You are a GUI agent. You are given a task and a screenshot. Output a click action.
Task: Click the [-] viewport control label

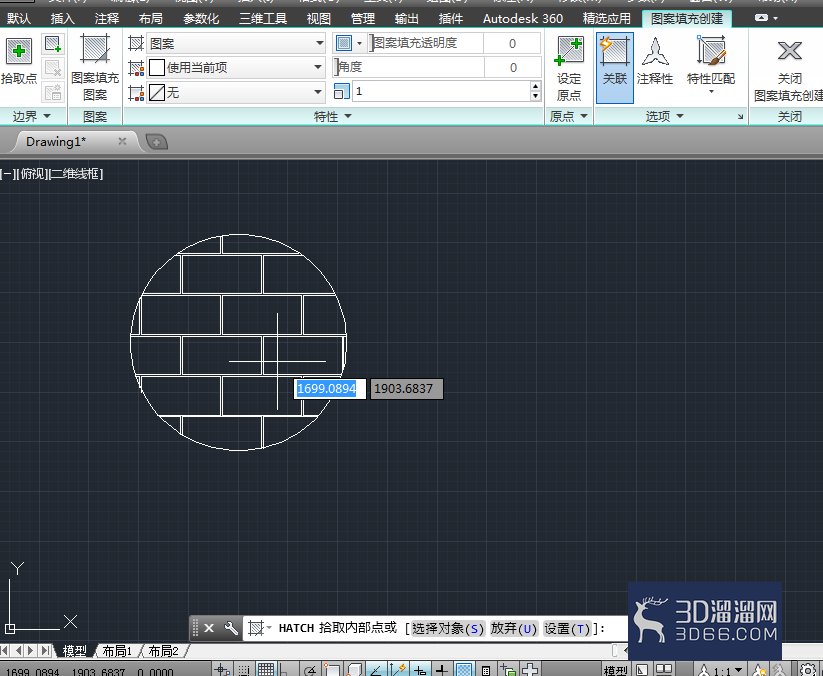pyautogui.click(x=9, y=174)
